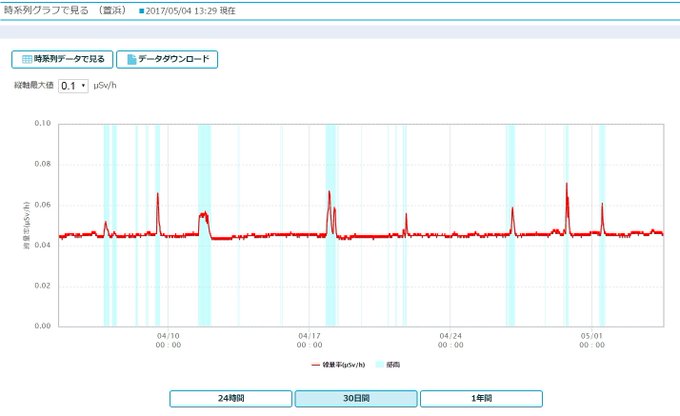Click the 04/10 00:00 x-axis label
Viewport: 680px width, 416px height.
pos(168,341)
